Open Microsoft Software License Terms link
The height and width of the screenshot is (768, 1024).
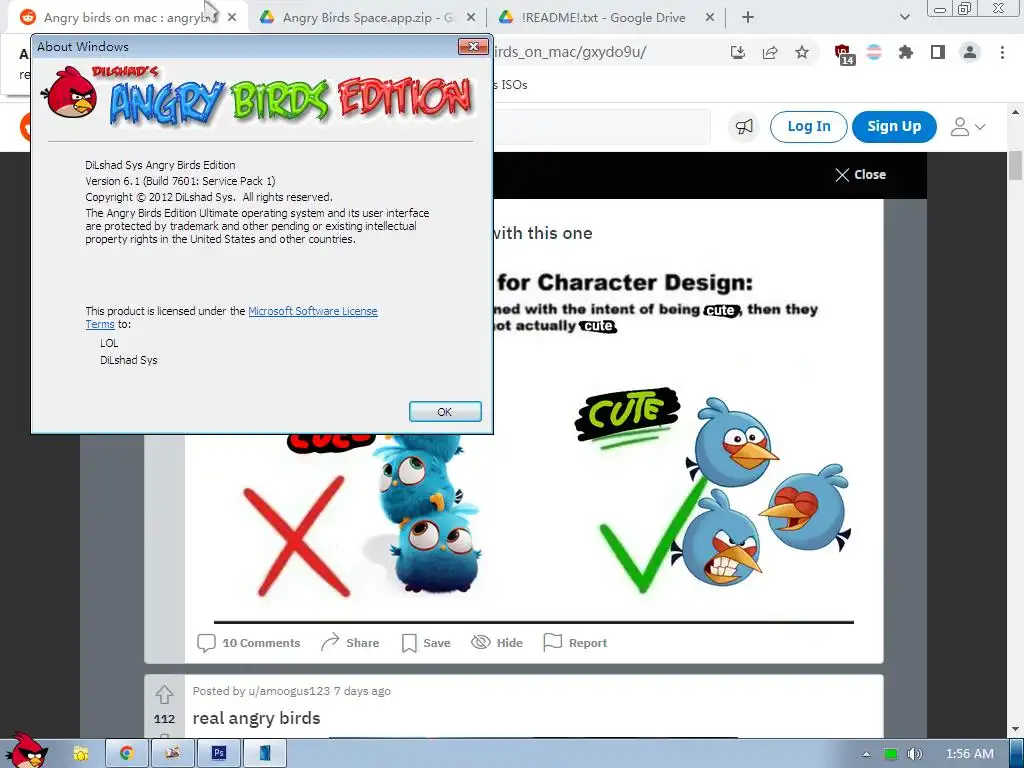(313, 312)
